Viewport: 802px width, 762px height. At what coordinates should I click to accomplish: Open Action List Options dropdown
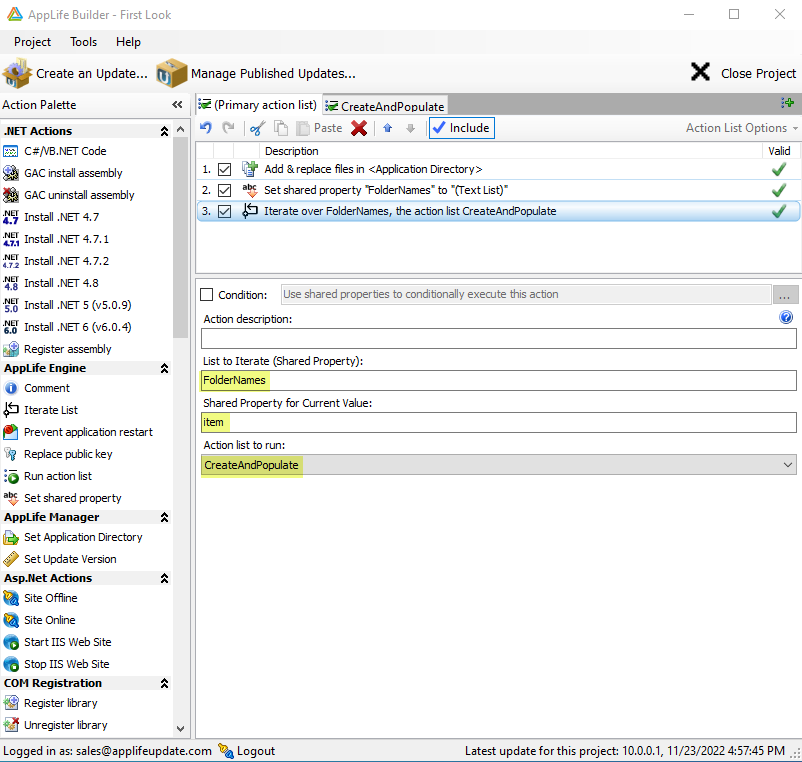742,128
